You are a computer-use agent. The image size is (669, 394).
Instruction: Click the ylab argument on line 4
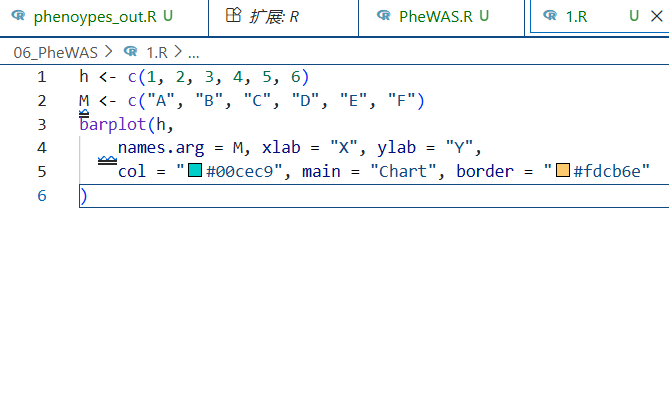click(396, 148)
